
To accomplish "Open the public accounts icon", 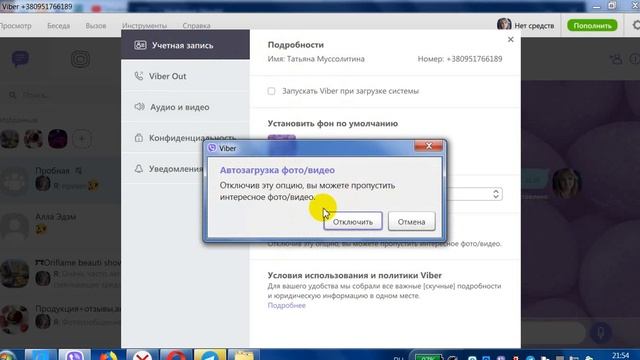I will pyautogui.click(x=80, y=59).
